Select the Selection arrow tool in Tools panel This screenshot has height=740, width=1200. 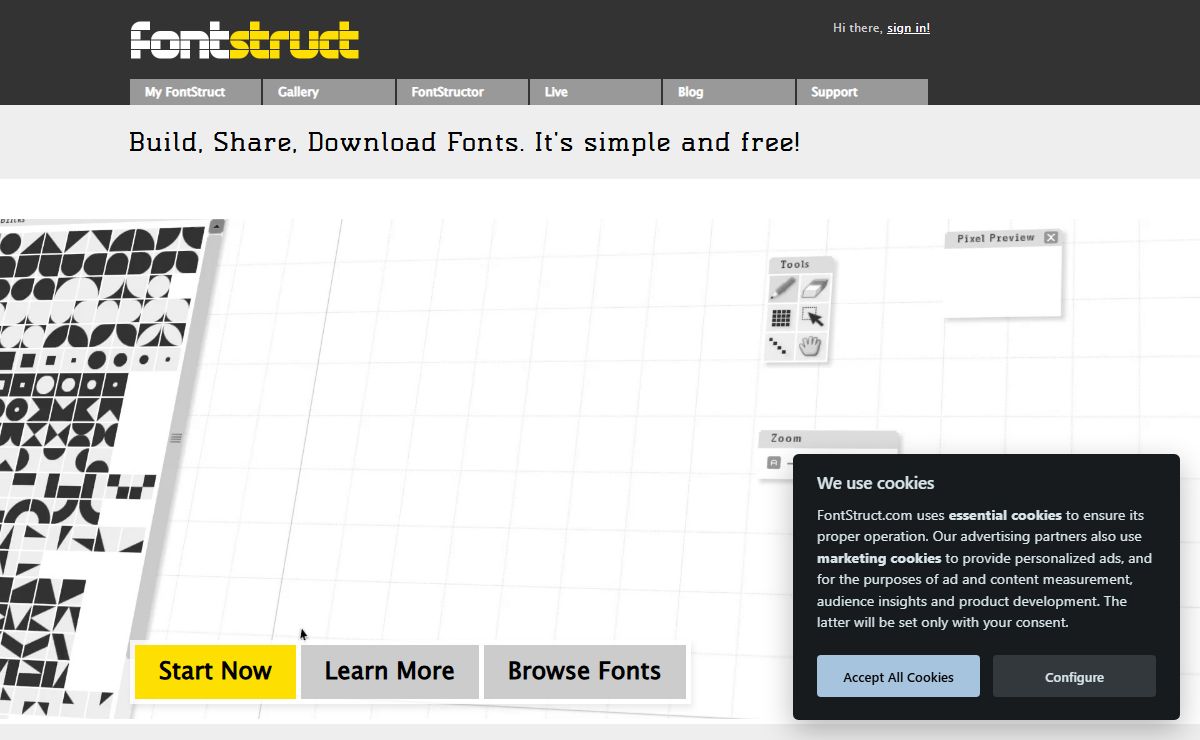click(x=813, y=318)
